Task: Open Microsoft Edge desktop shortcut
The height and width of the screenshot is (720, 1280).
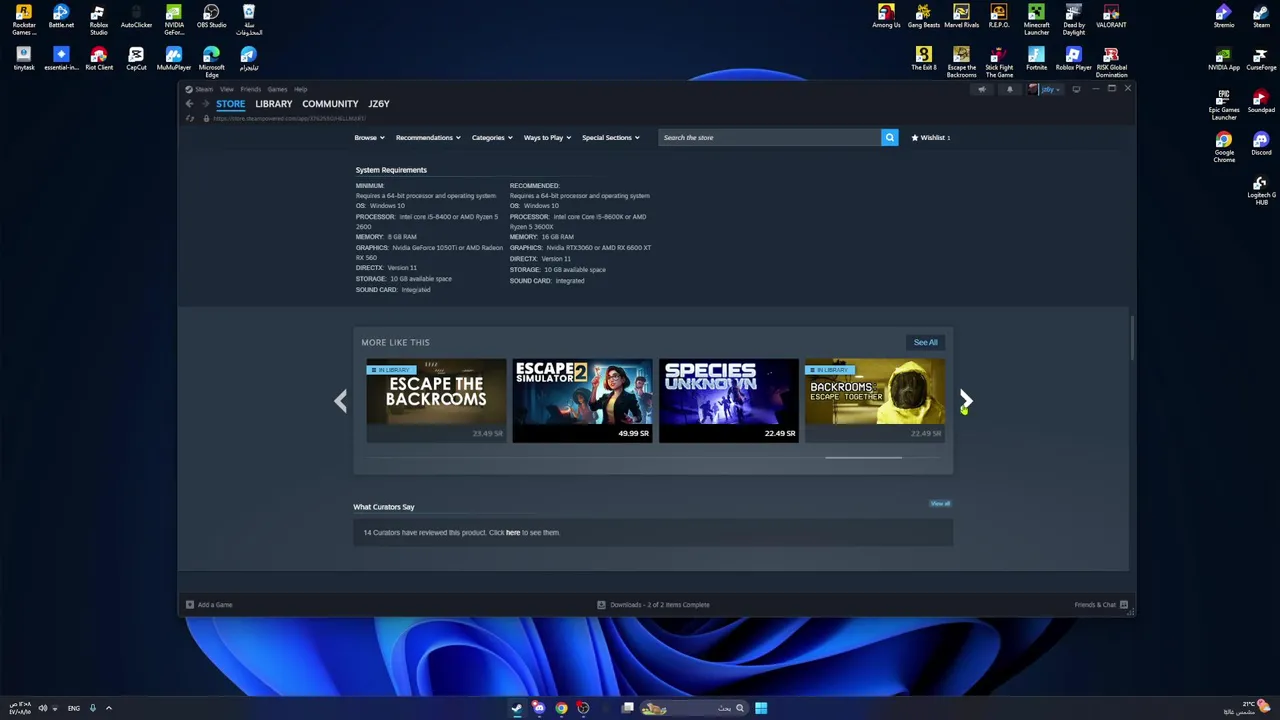Action: 211,61
